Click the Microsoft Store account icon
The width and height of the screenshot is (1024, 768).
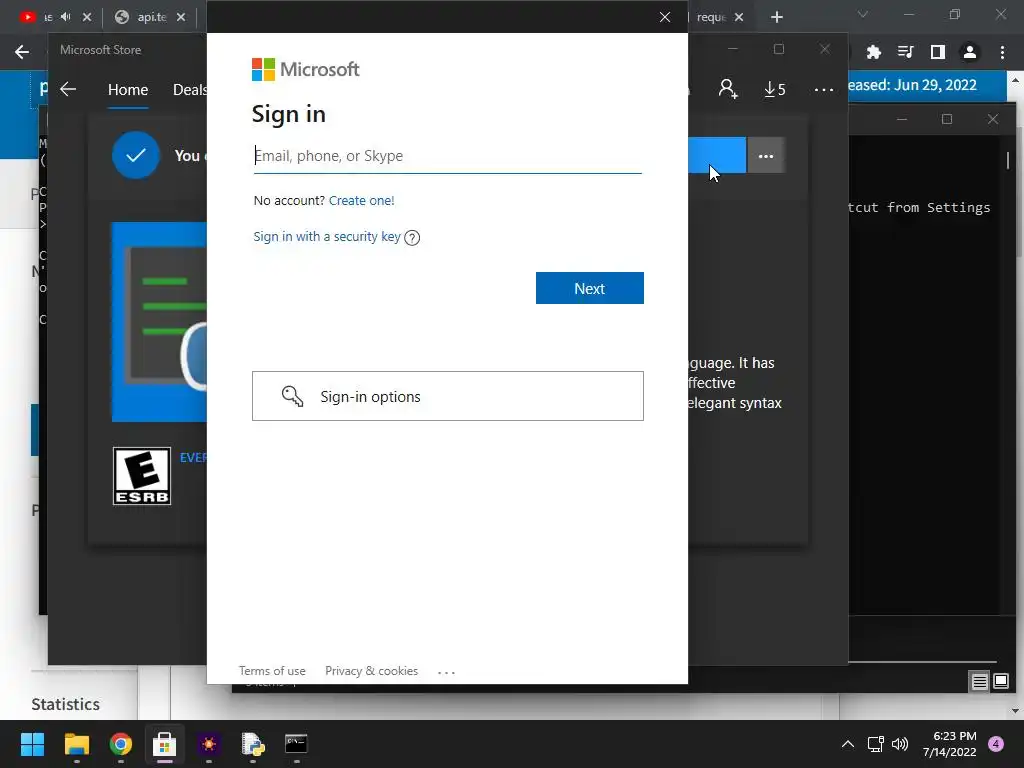click(728, 89)
